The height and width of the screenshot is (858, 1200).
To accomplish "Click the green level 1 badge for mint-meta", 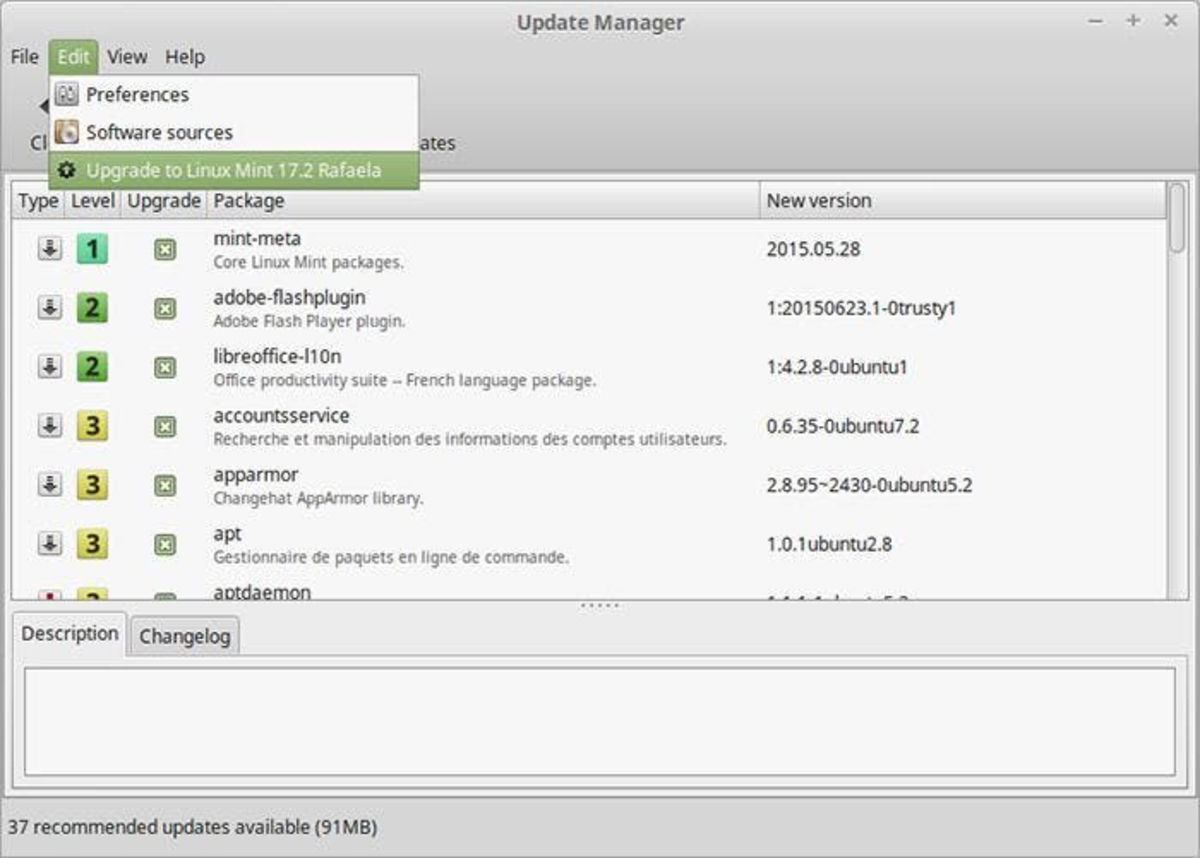I will 92,248.
